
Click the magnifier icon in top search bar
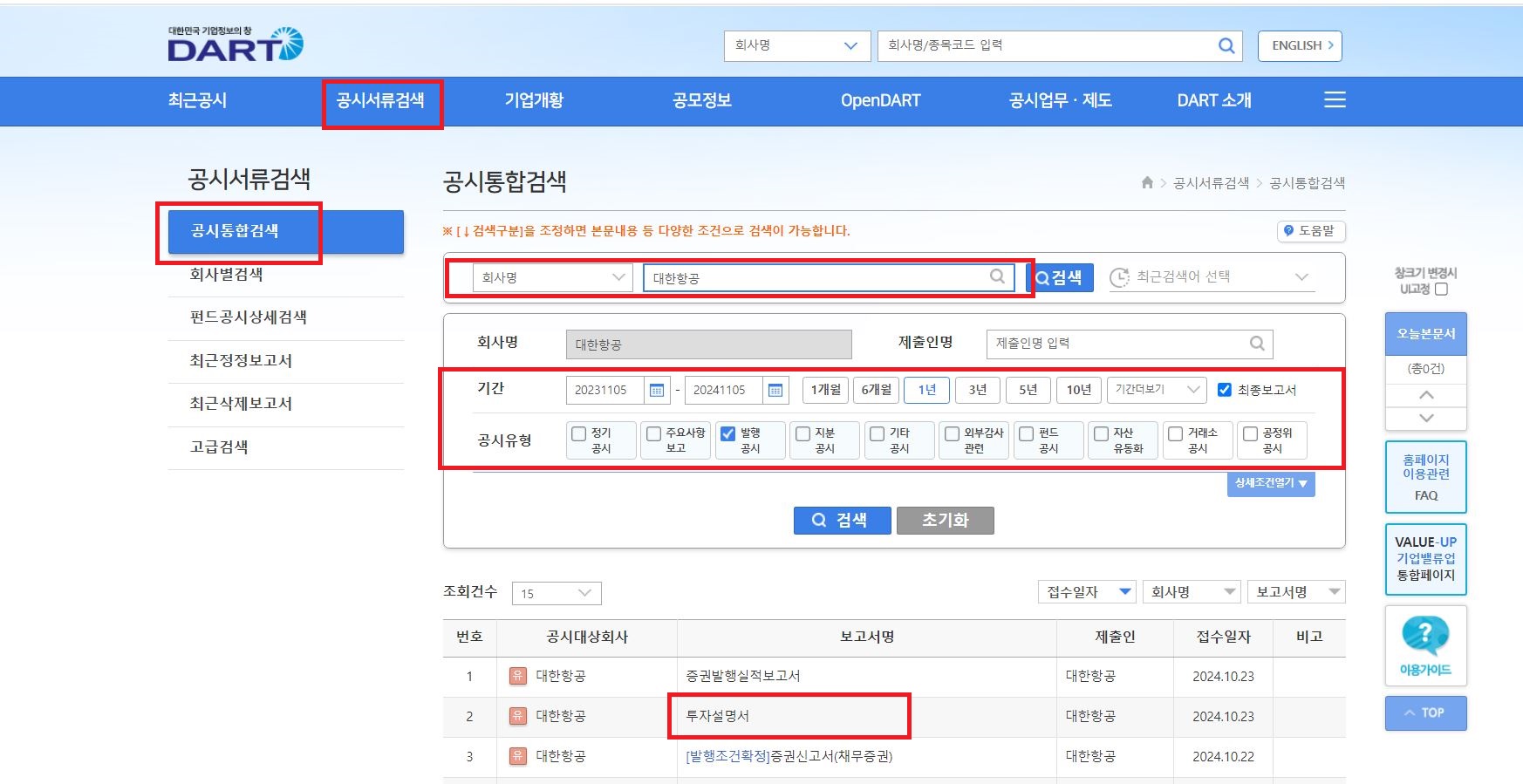[1226, 45]
